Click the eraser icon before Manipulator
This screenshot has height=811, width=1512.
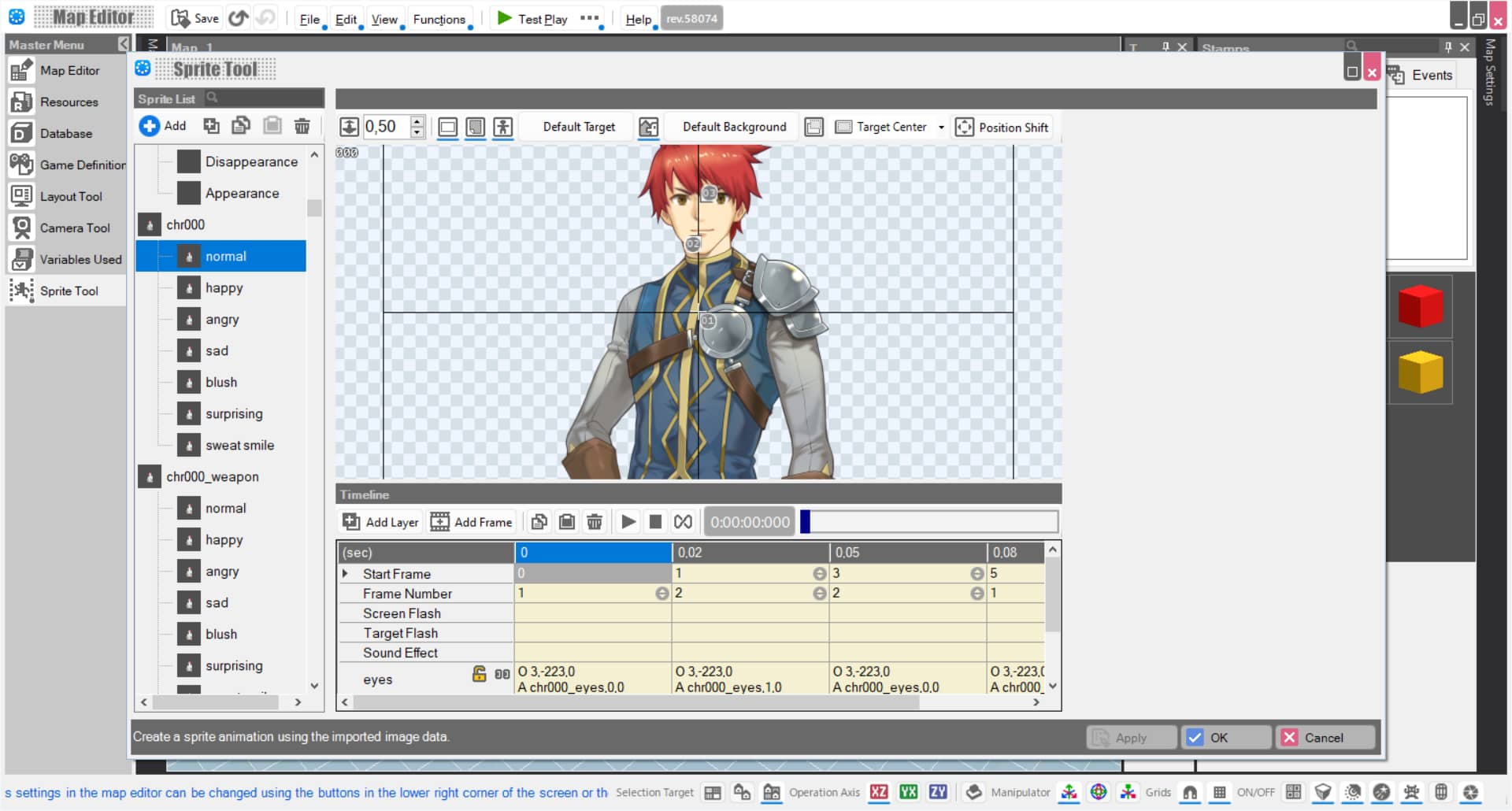tap(974, 792)
